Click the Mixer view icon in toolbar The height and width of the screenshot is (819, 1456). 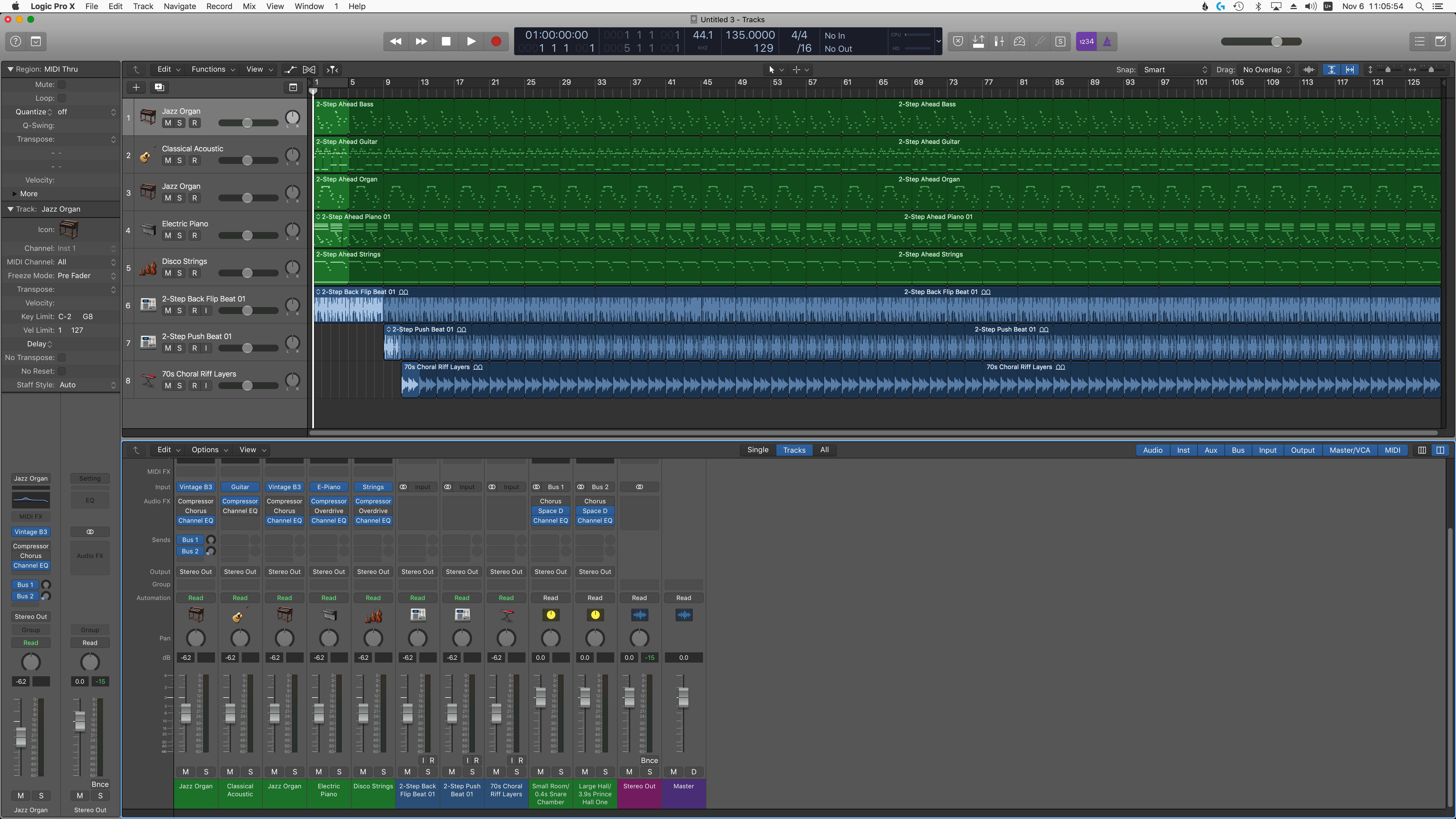coord(999,41)
